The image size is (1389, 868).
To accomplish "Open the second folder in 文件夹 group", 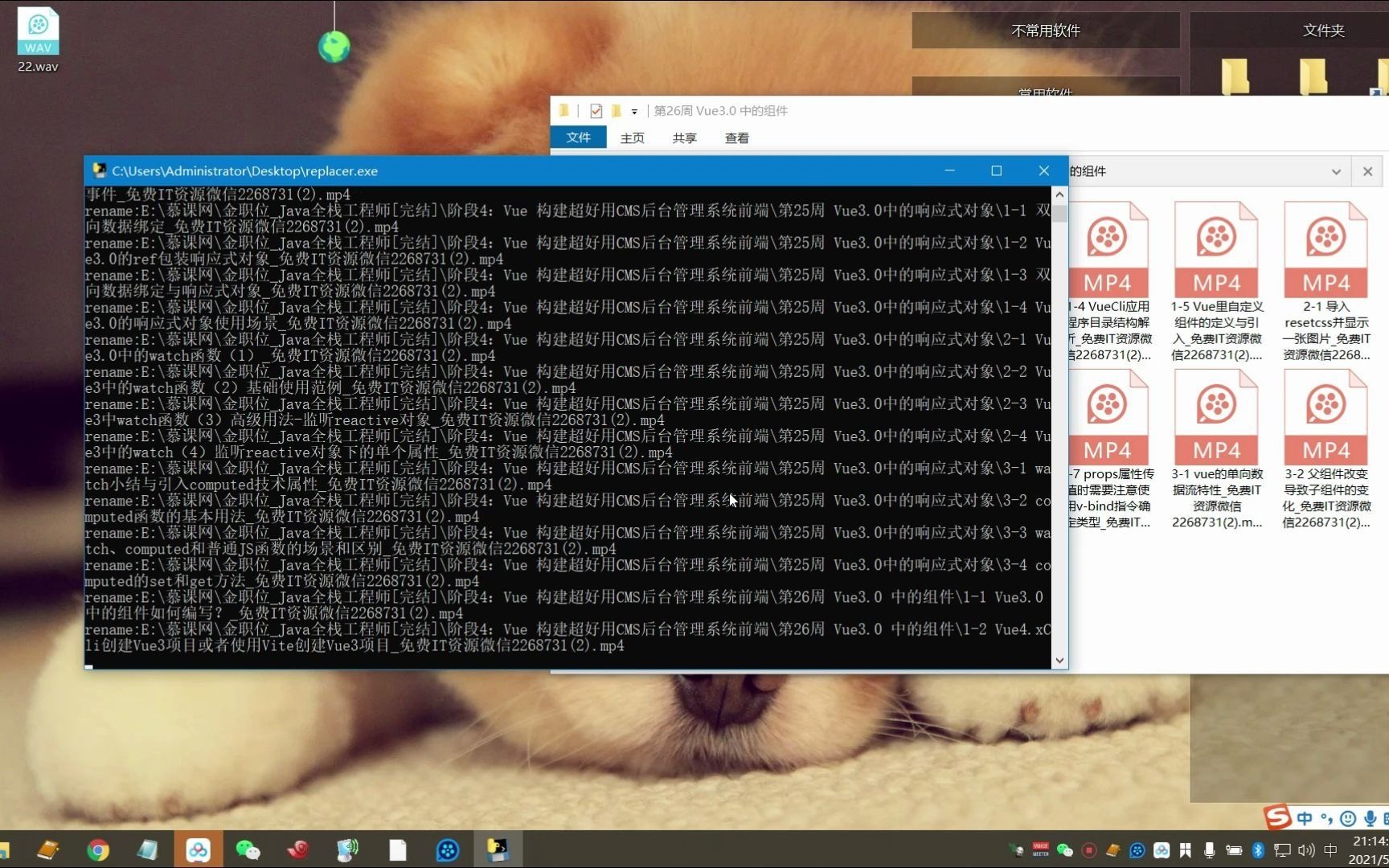I will (x=1313, y=76).
